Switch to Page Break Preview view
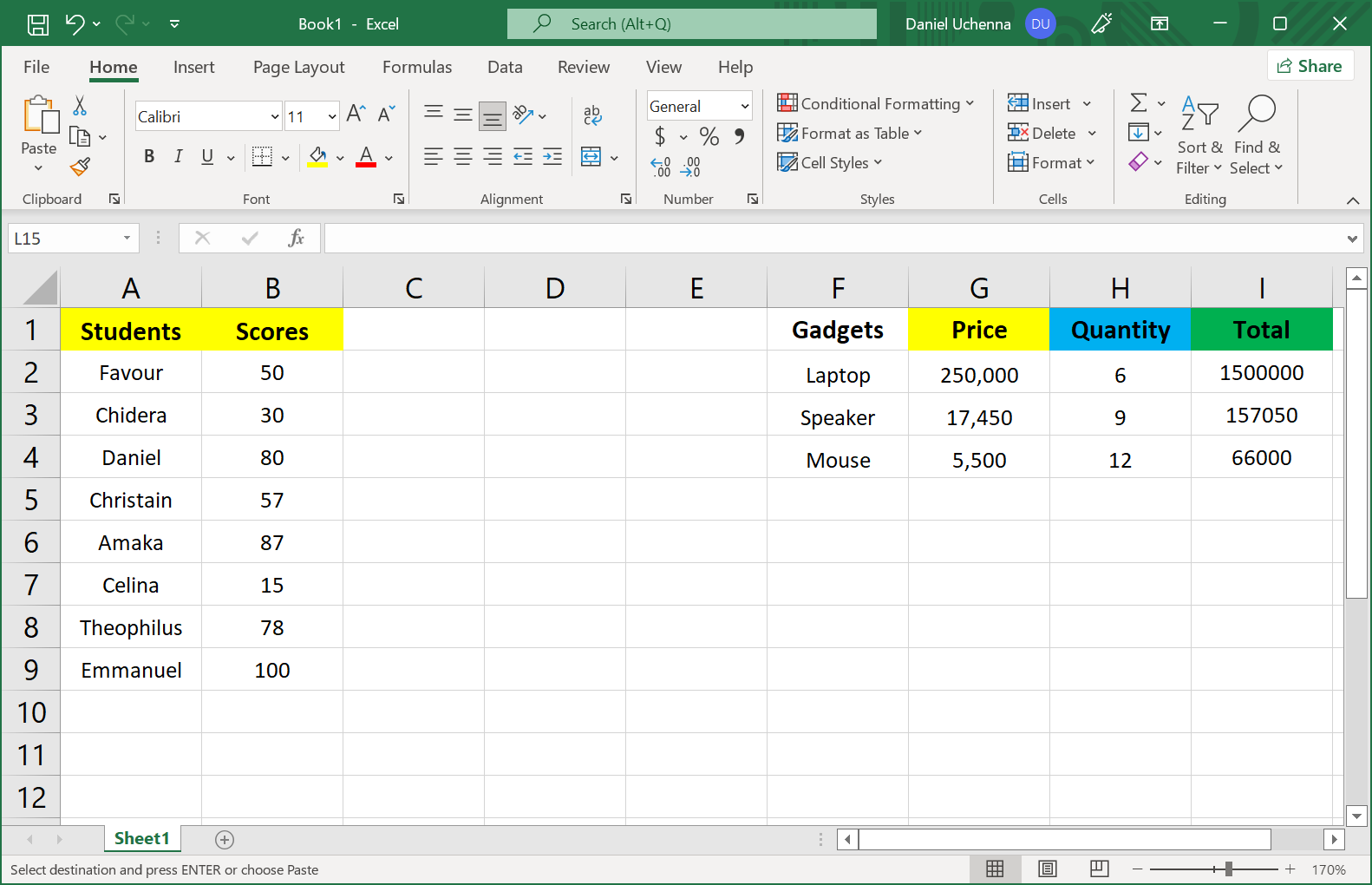Viewport: 1372px width, 885px height. [x=1099, y=869]
